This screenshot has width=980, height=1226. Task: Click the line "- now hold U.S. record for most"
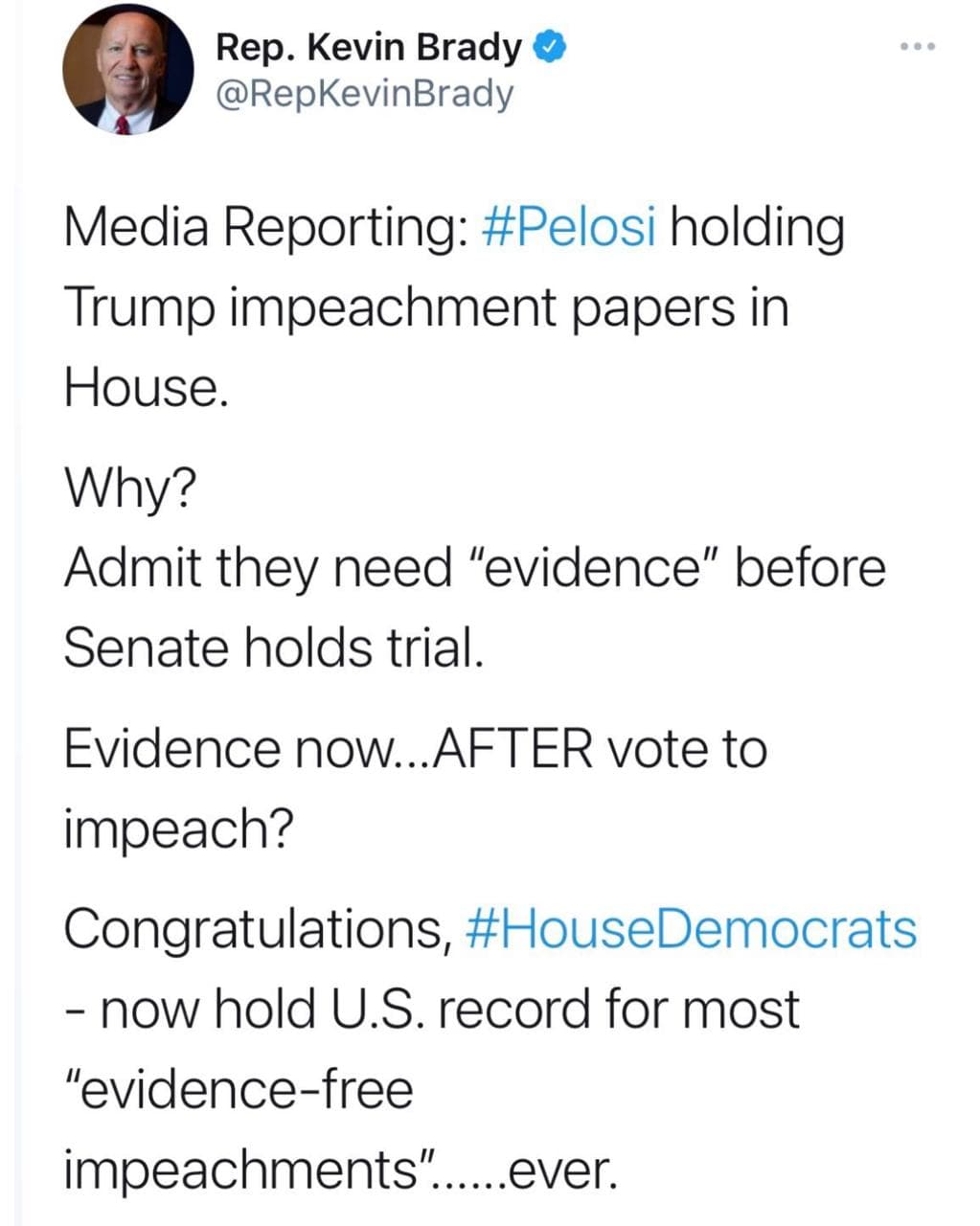pos(431,1009)
